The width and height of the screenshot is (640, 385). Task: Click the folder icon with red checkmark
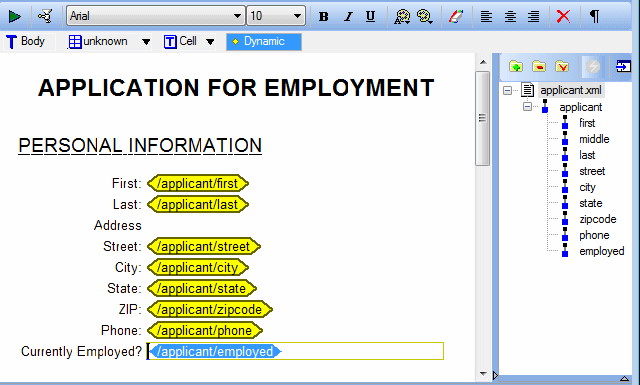562,66
